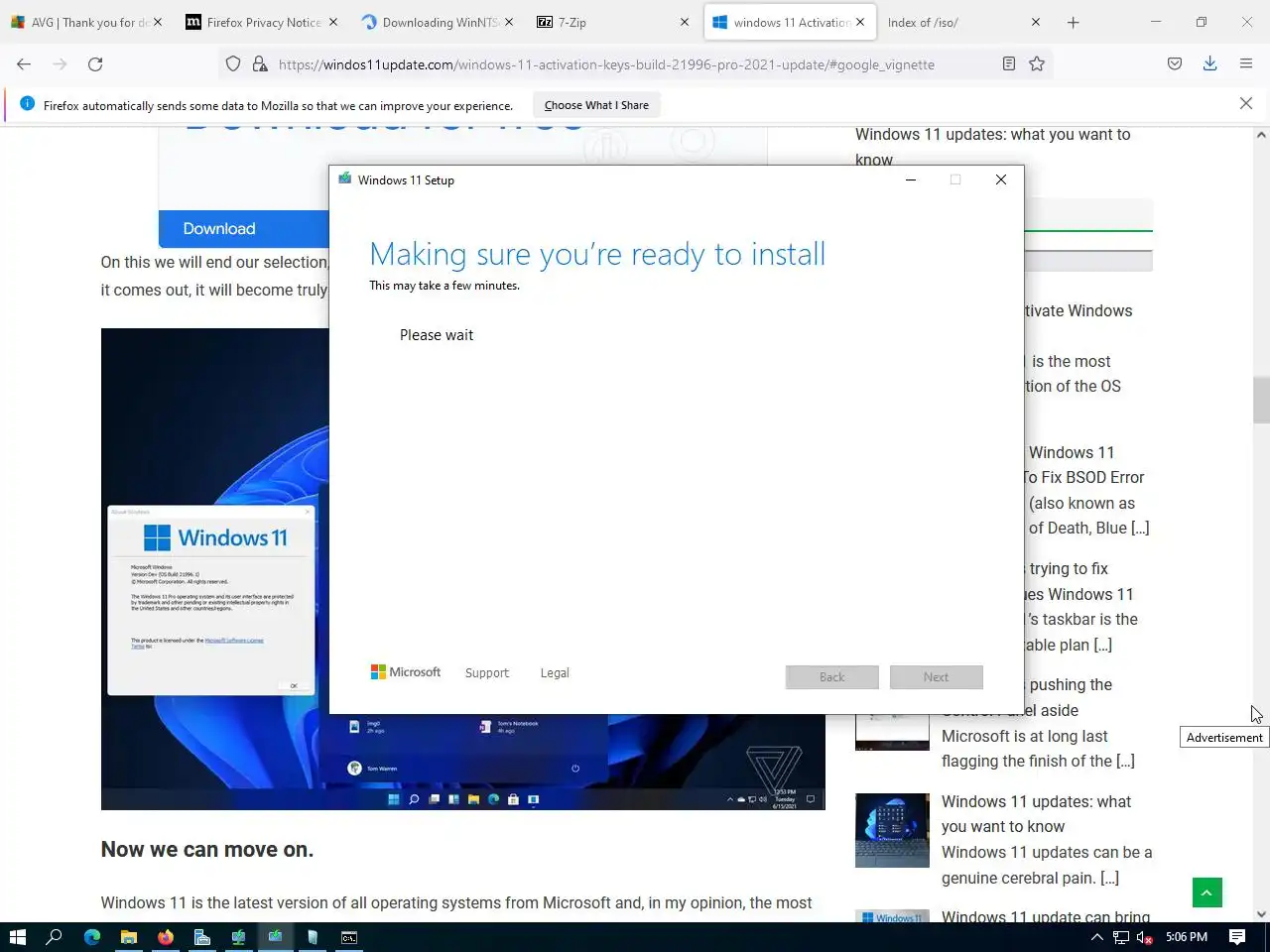The width and height of the screenshot is (1270, 952).
Task: Click the scrollbar down arrow
Action: click(x=1261, y=914)
